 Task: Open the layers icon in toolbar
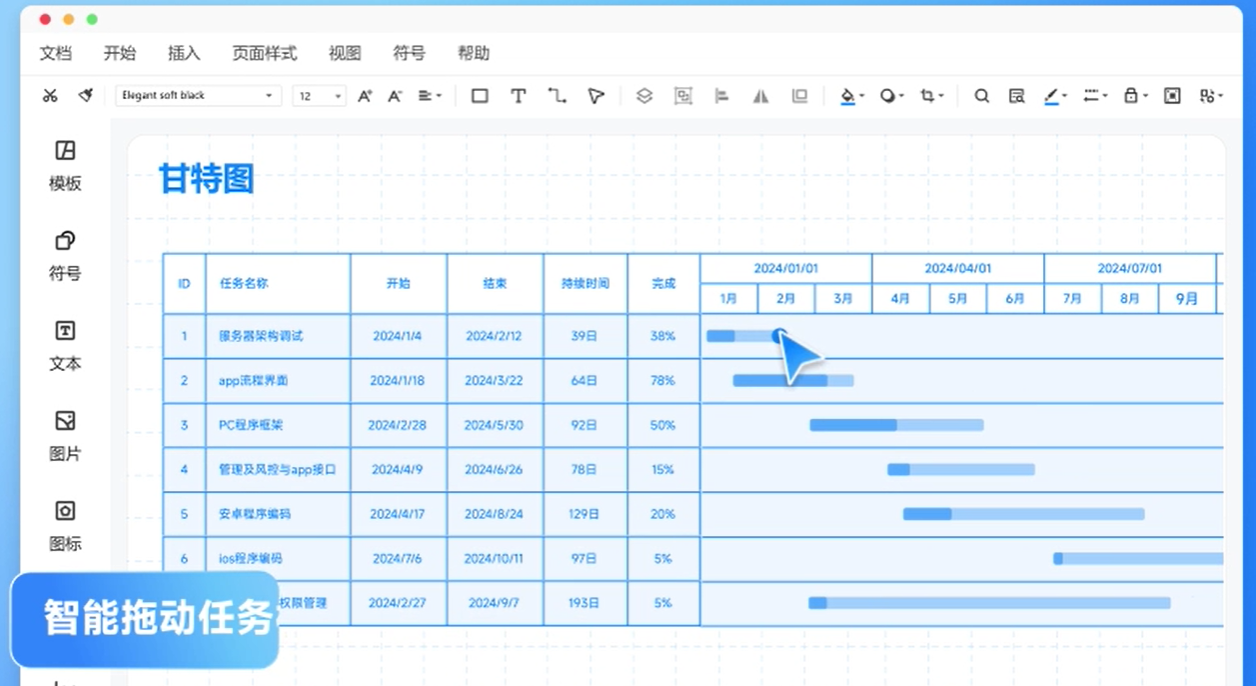pyautogui.click(x=644, y=96)
